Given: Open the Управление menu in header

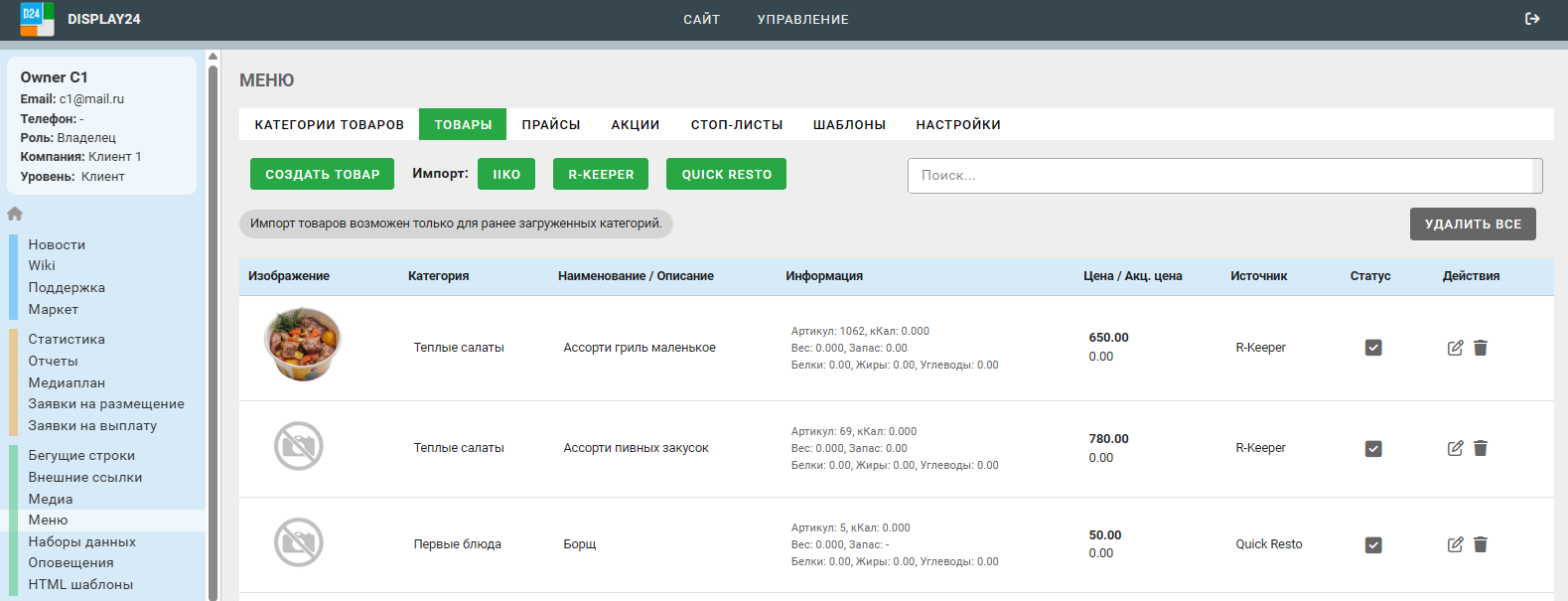Looking at the screenshot, I should click(x=802, y=20).
